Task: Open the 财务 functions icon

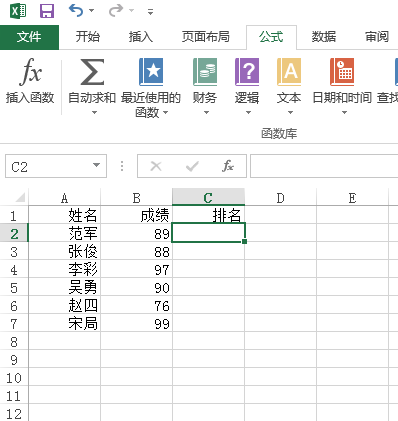Action: click(205, 72)
